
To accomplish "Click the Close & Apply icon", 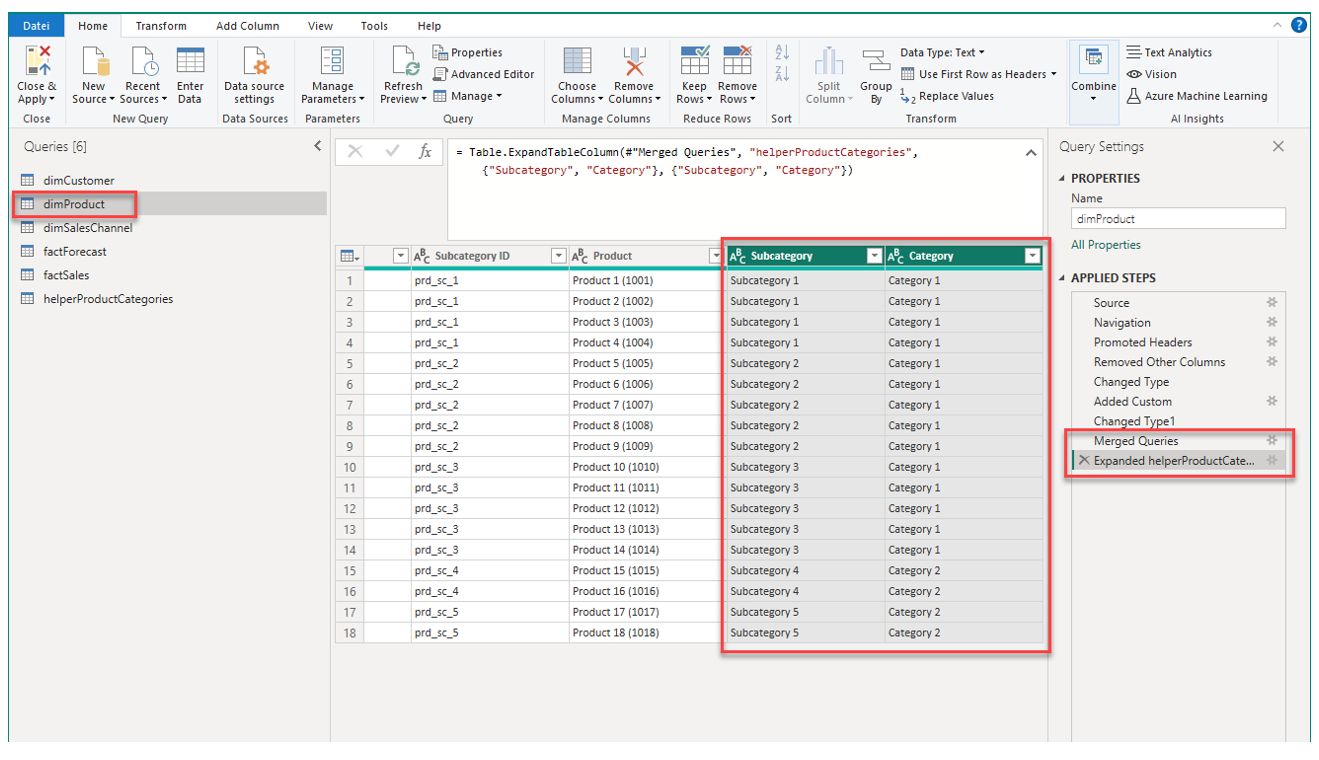I will tap(37, 62).
